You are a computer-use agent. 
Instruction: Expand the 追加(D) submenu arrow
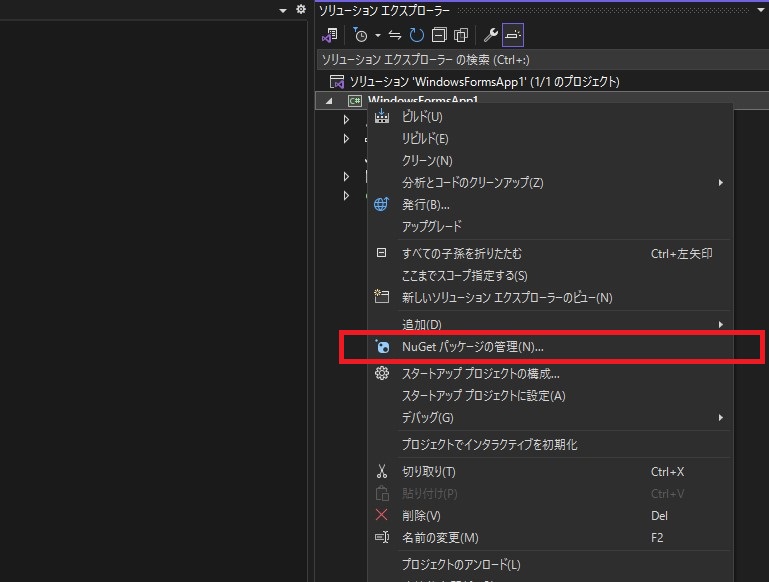click(x=720, y=325)
